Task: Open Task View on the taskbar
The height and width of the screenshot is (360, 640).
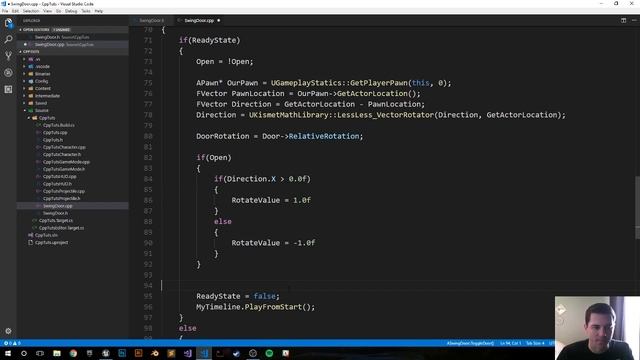Action: click(40, 353)
